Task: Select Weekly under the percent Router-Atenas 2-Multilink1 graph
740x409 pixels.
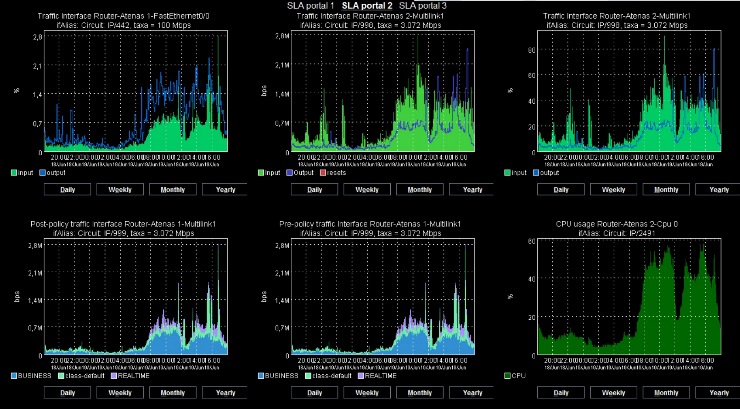Action: pyautogui.click(x=613, y=190)
